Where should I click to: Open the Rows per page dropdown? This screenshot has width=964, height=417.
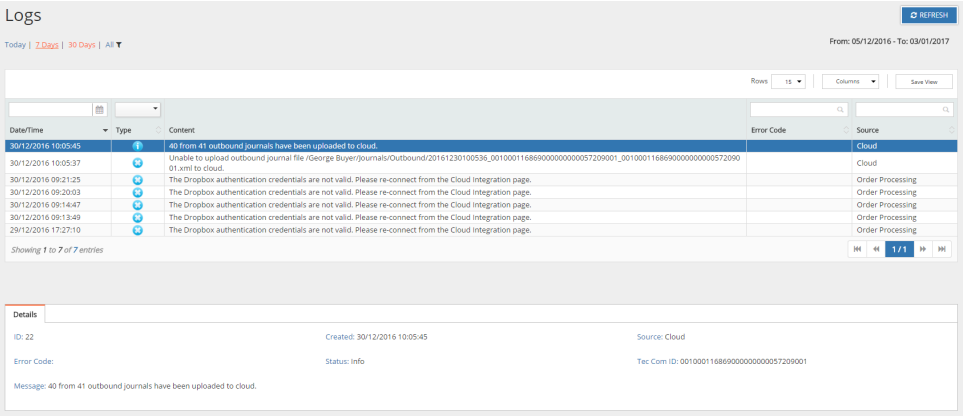788,82
